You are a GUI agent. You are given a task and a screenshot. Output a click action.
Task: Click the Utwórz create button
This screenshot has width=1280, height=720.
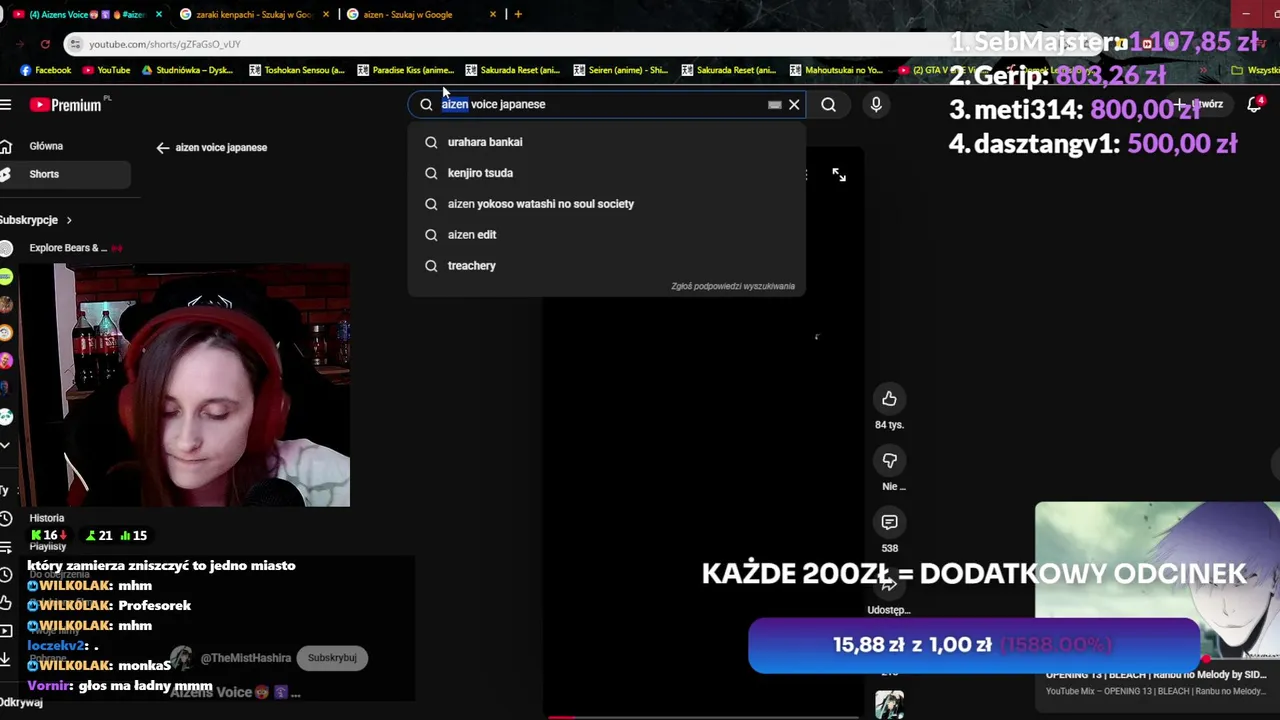(x=1199, y=104)
